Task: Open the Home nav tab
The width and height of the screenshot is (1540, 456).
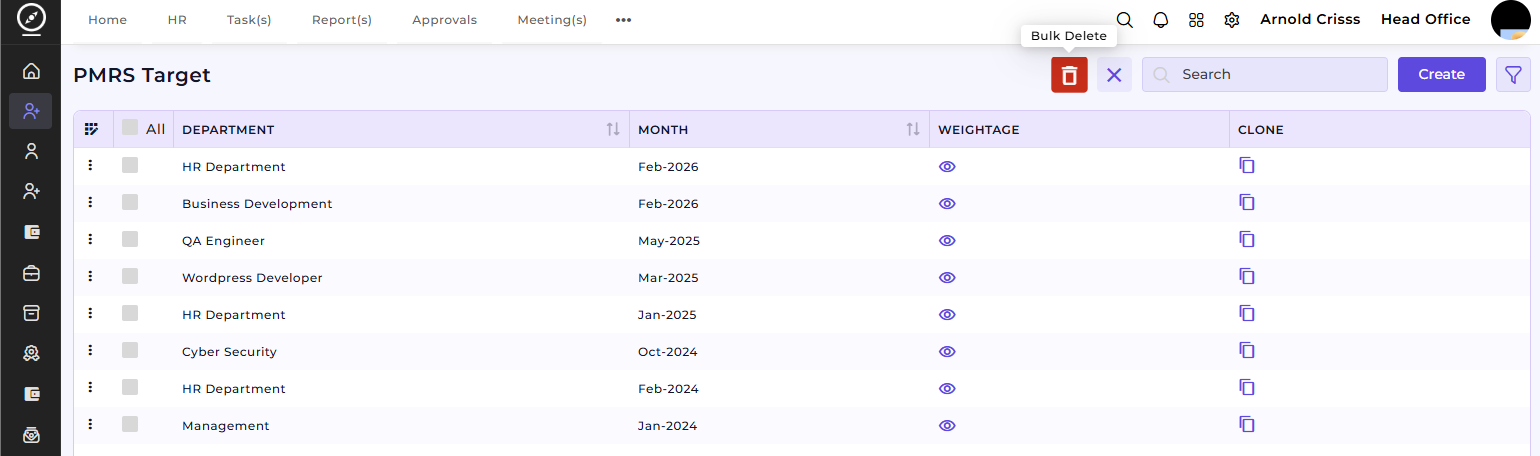Action: 108,20
